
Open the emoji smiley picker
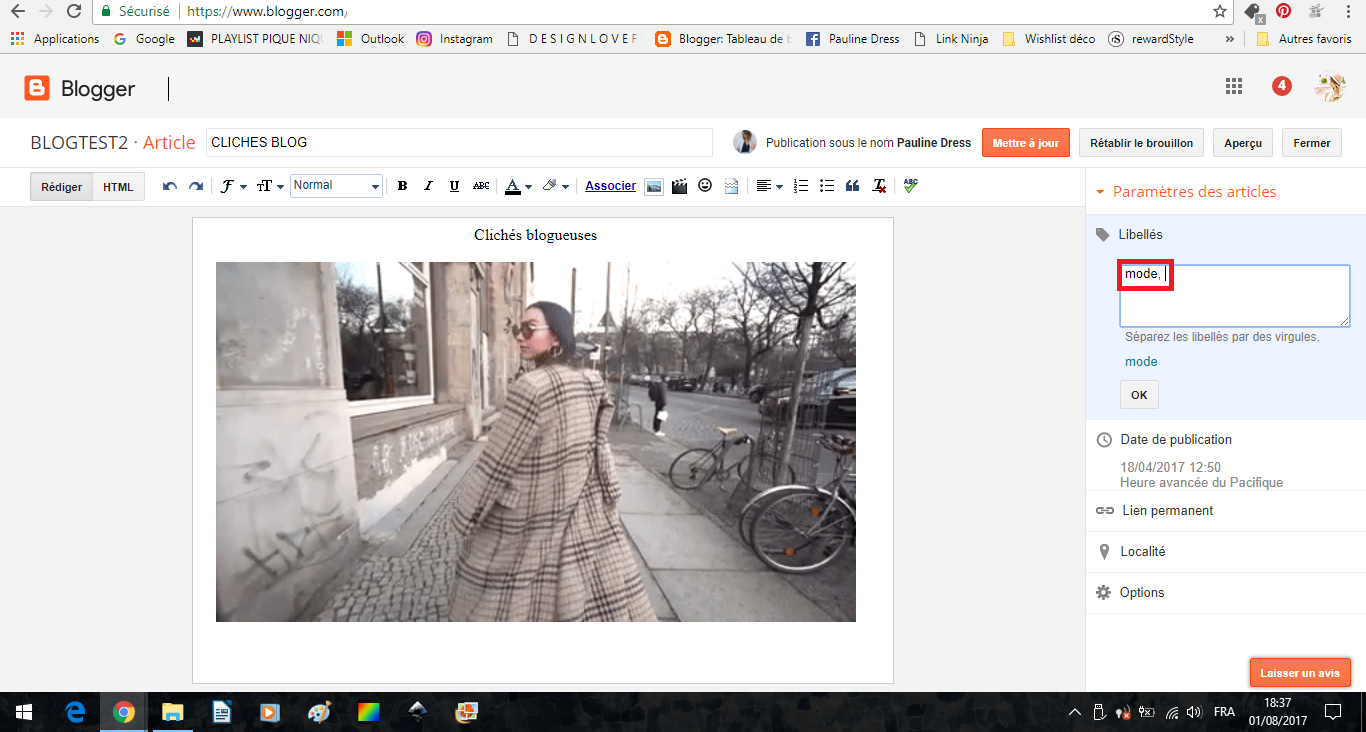click(705, 185)
